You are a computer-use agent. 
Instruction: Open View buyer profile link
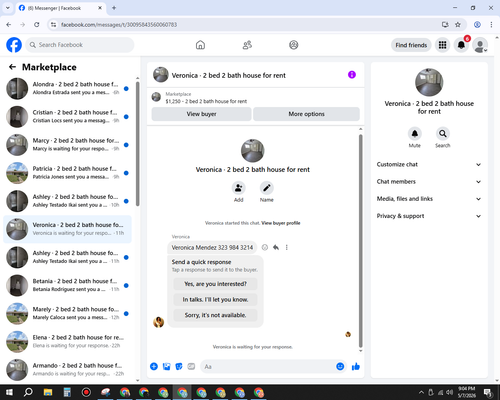281,223
